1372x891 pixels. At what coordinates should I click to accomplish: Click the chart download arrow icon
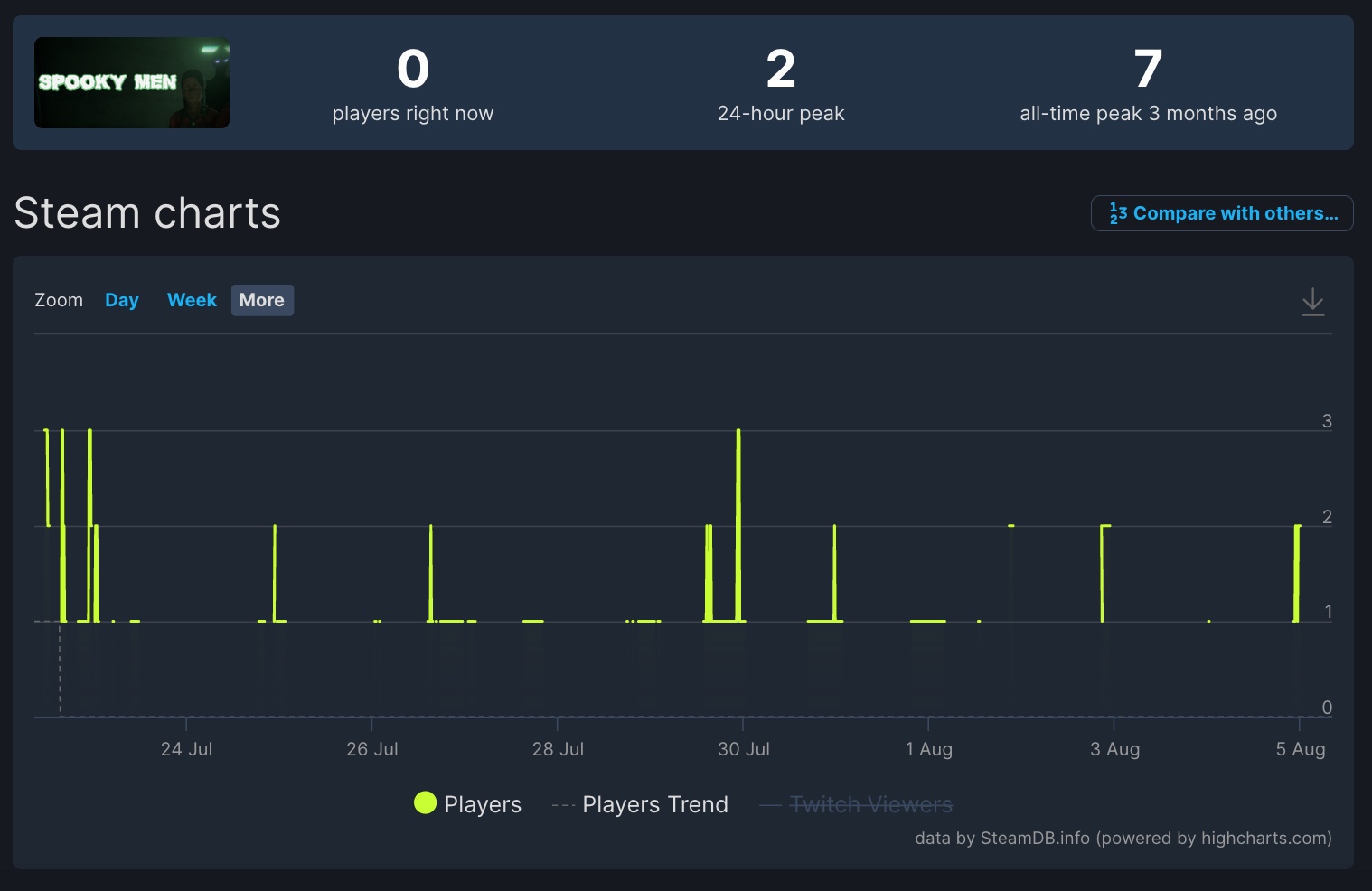coord(1312,302)
